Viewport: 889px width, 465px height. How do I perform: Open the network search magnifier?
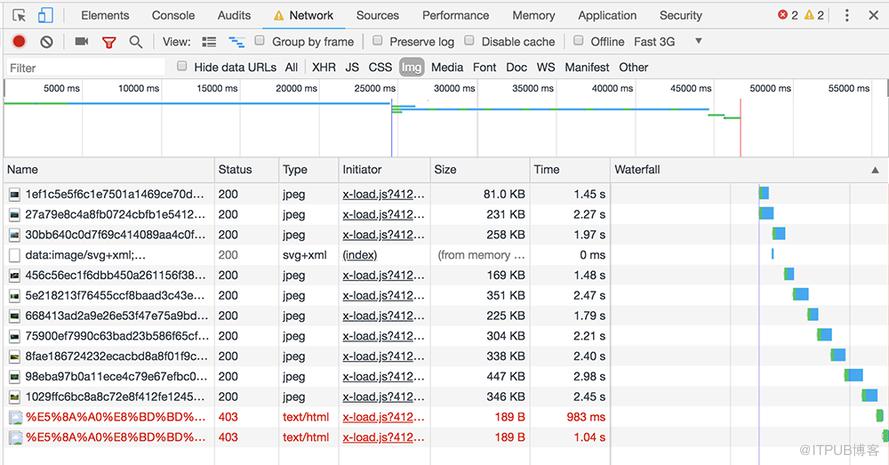coord(136,41)
